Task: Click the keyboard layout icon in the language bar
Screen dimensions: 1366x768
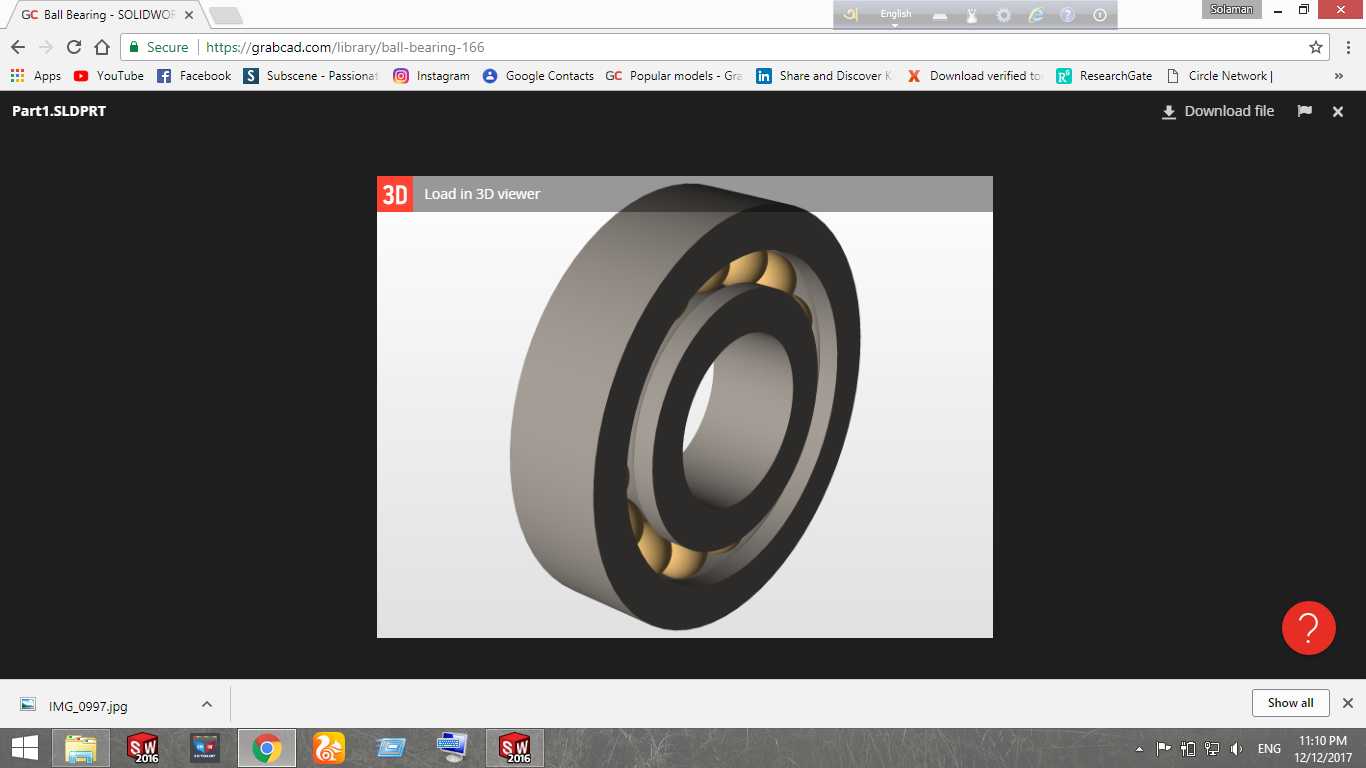Action: point(940,15)
